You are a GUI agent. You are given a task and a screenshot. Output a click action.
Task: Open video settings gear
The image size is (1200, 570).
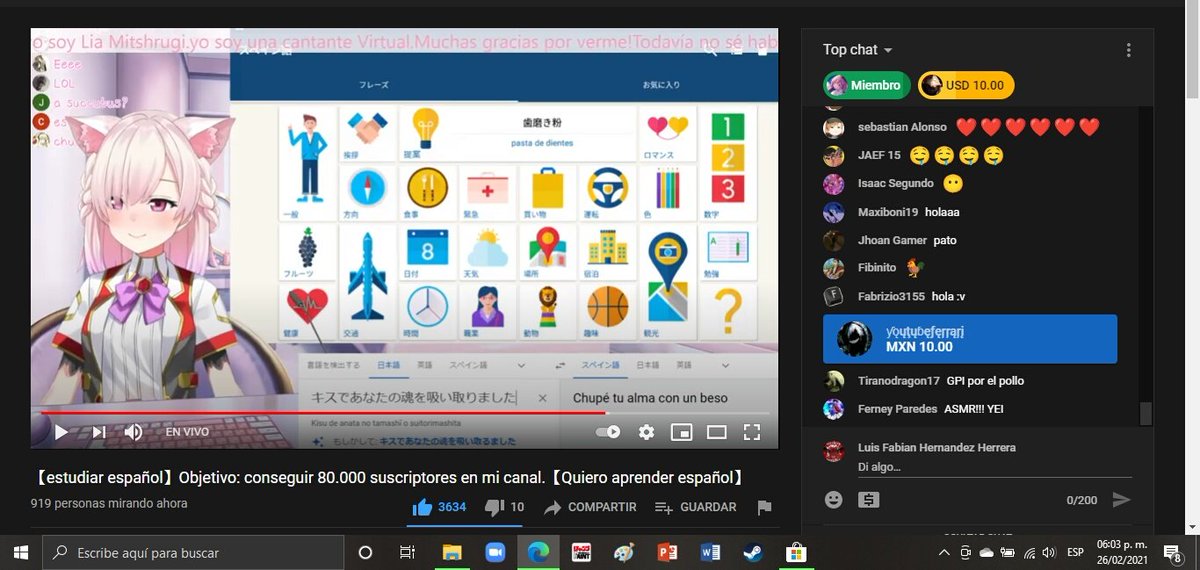[646, 432]
